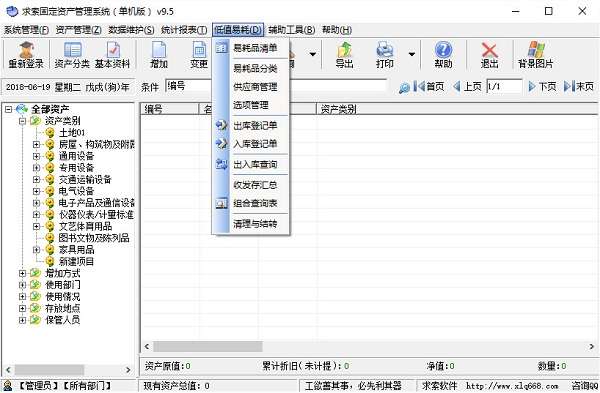Expand the 存放地点 node
The height and width of the screenshot is (393, 600).
coord(22,308)
